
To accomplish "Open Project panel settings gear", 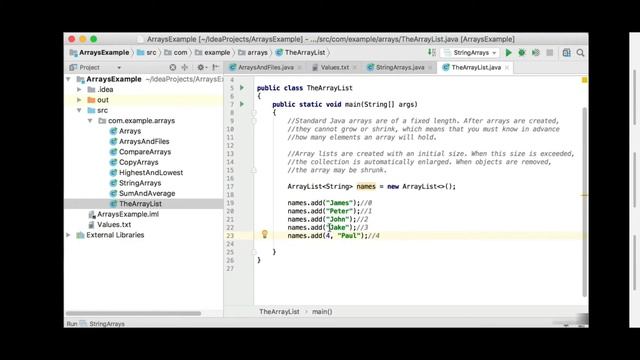I will coord(201,67).
